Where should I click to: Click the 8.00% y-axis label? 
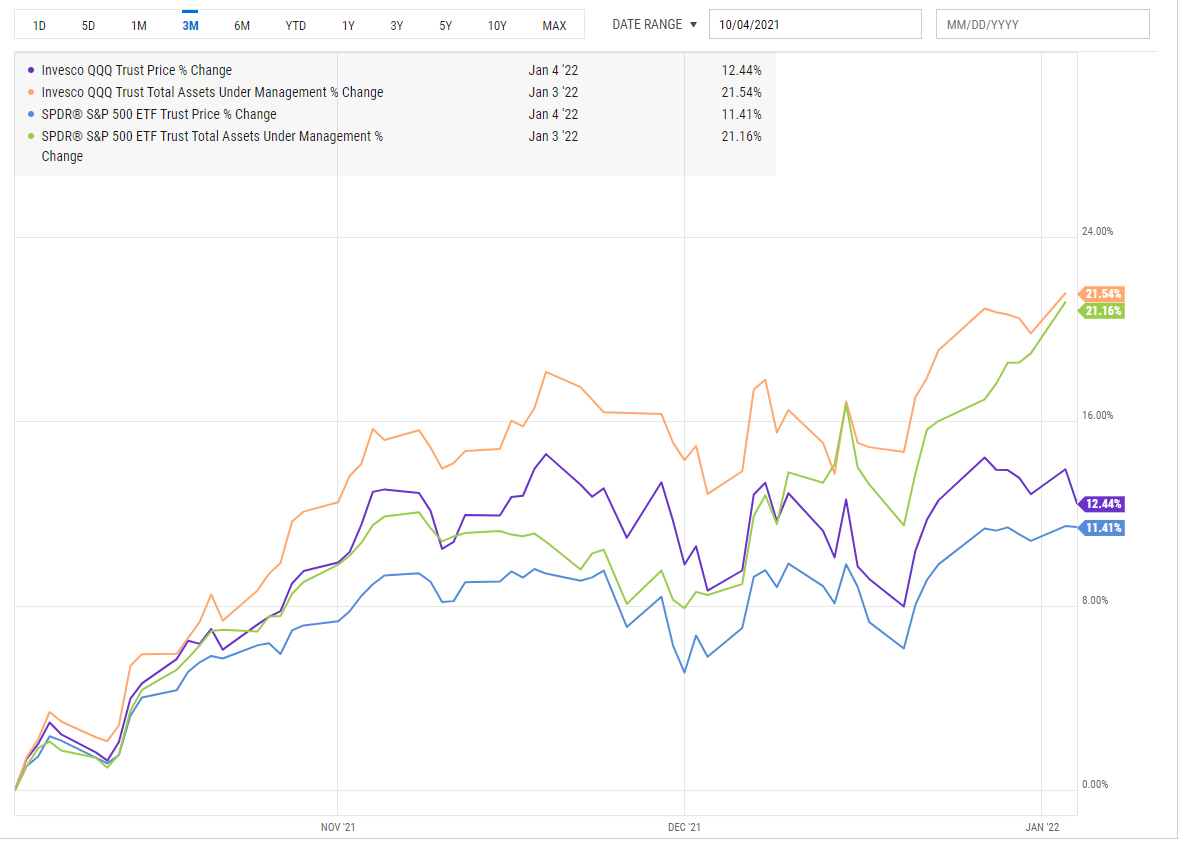(x=1095, y=601)
